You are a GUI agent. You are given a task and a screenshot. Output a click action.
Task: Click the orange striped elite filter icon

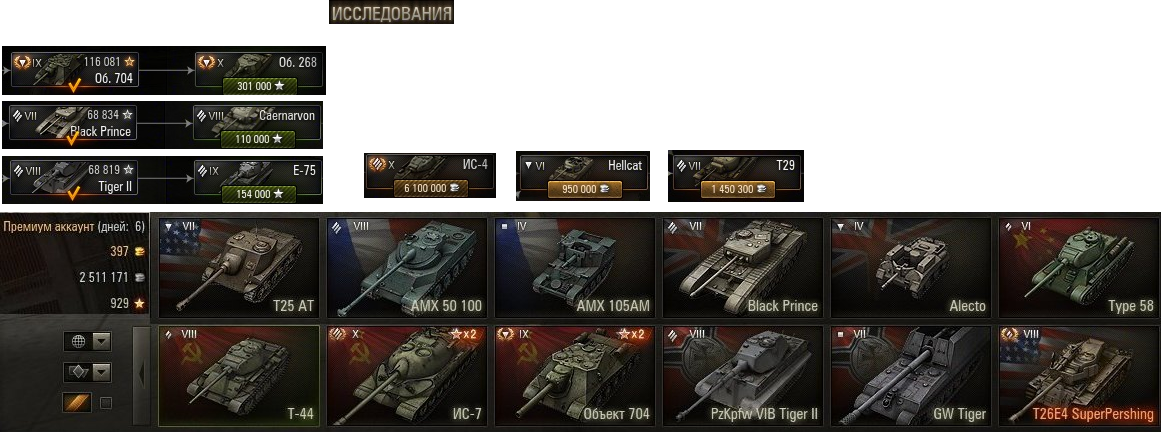(x=78, y=402)
